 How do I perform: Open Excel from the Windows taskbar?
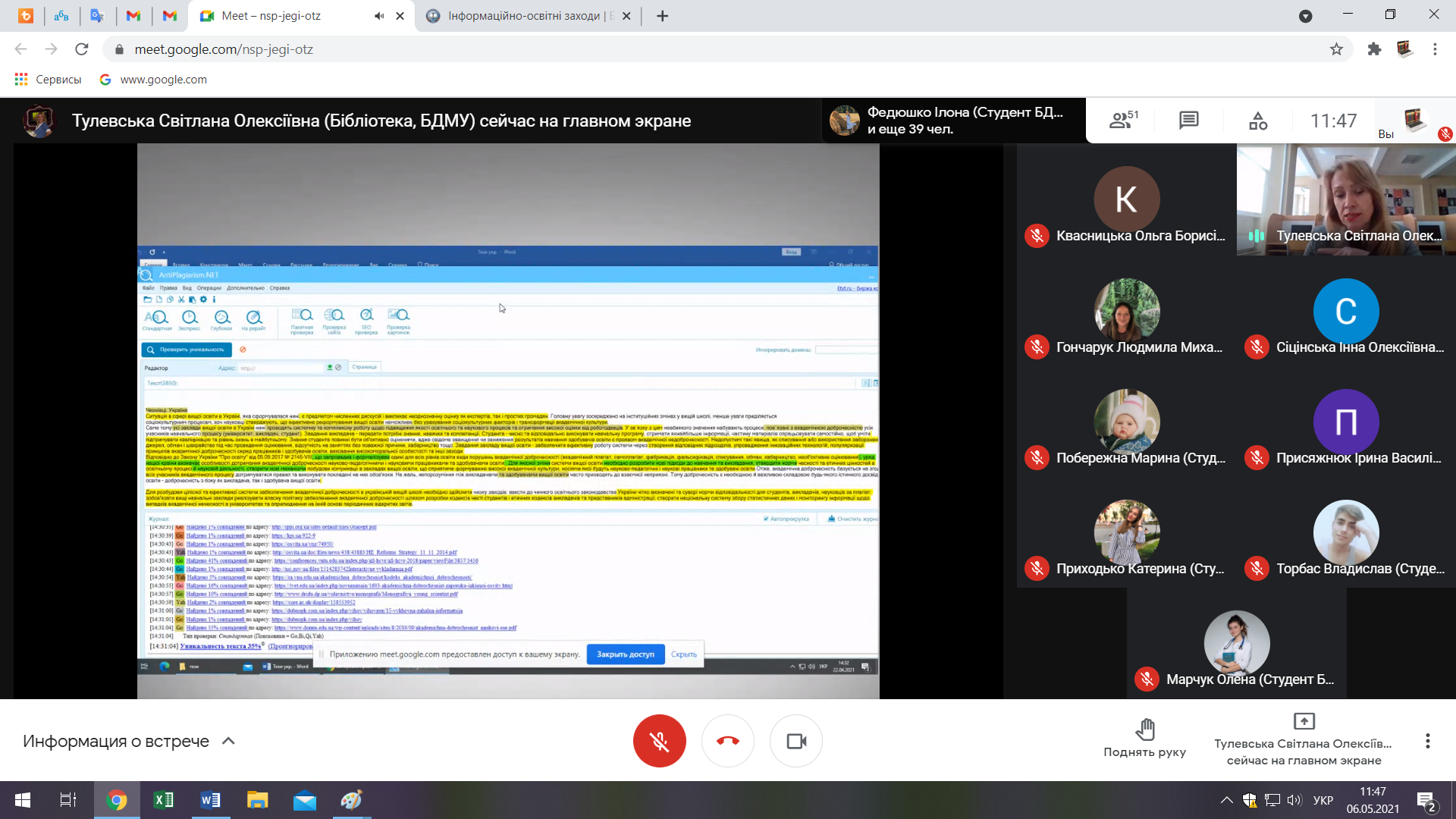tap(163, 800)
